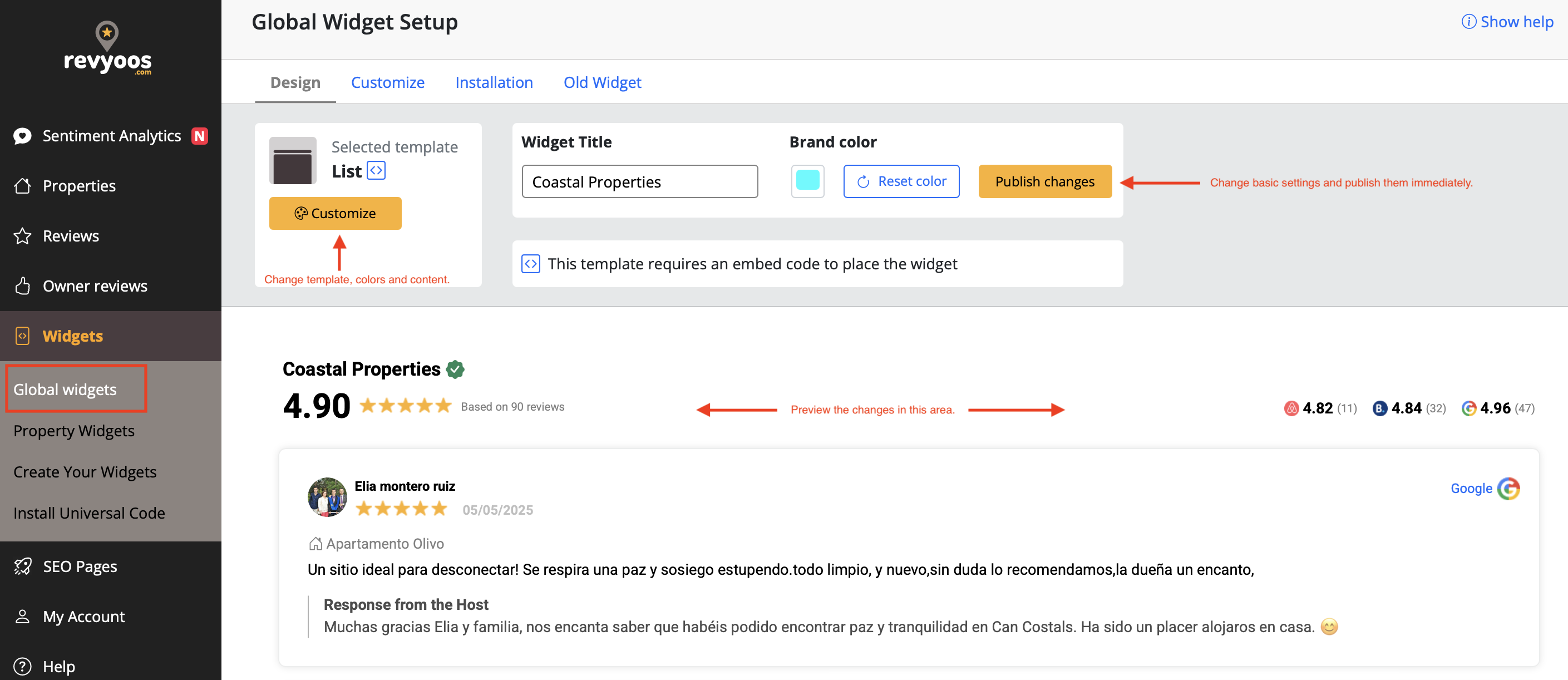Open the cyan brand color swatch
Viewport: 1568px width, 680px height.
point(807,181)
